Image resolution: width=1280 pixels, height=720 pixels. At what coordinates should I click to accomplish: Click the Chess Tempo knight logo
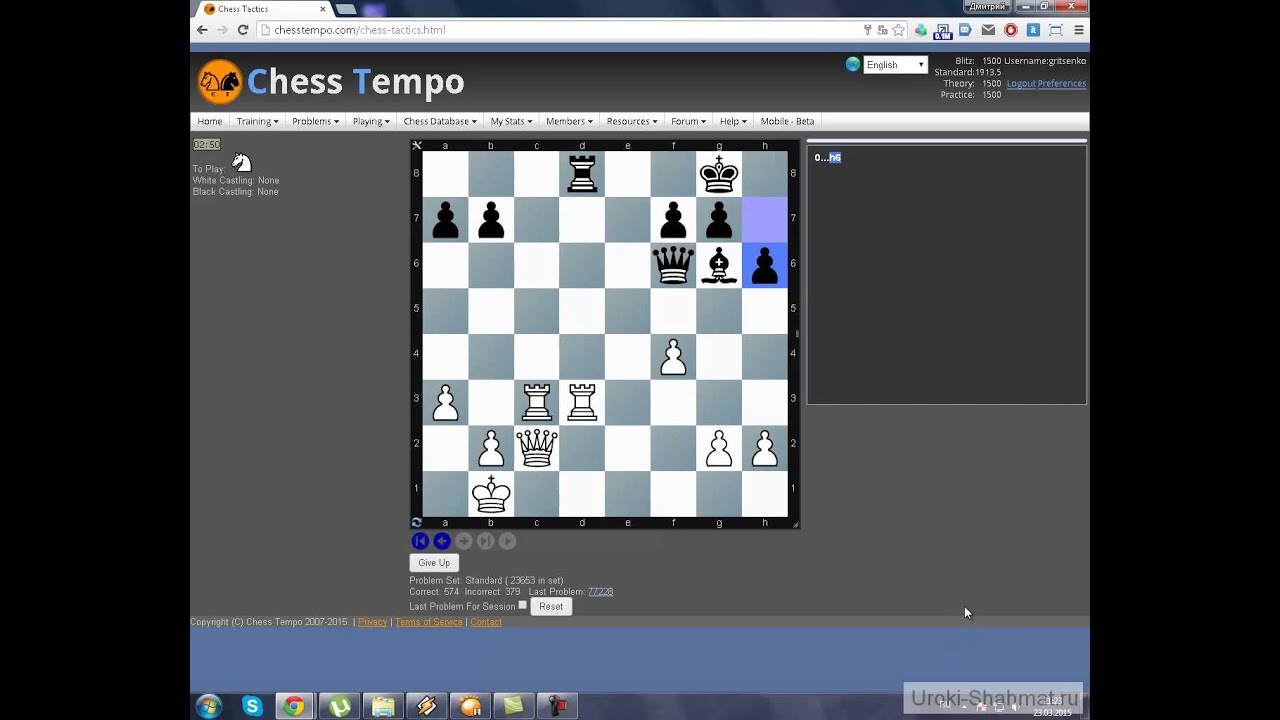click(x=219, y=82)
